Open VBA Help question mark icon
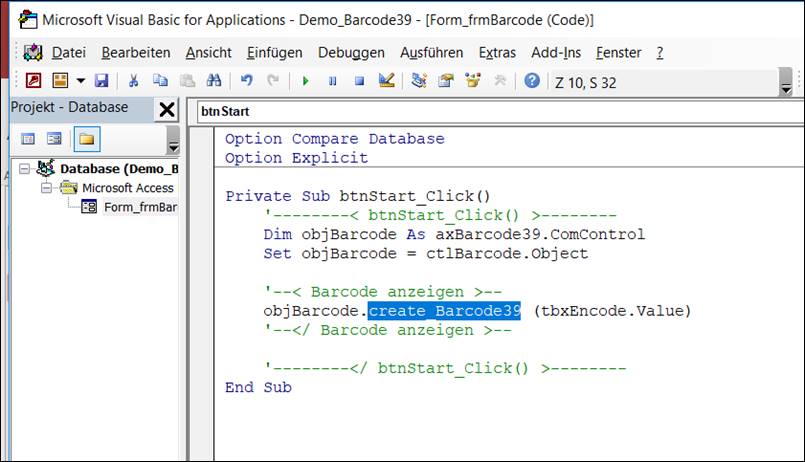The height and width of the screenshot is (462, 805). click(x=532, y=81)
